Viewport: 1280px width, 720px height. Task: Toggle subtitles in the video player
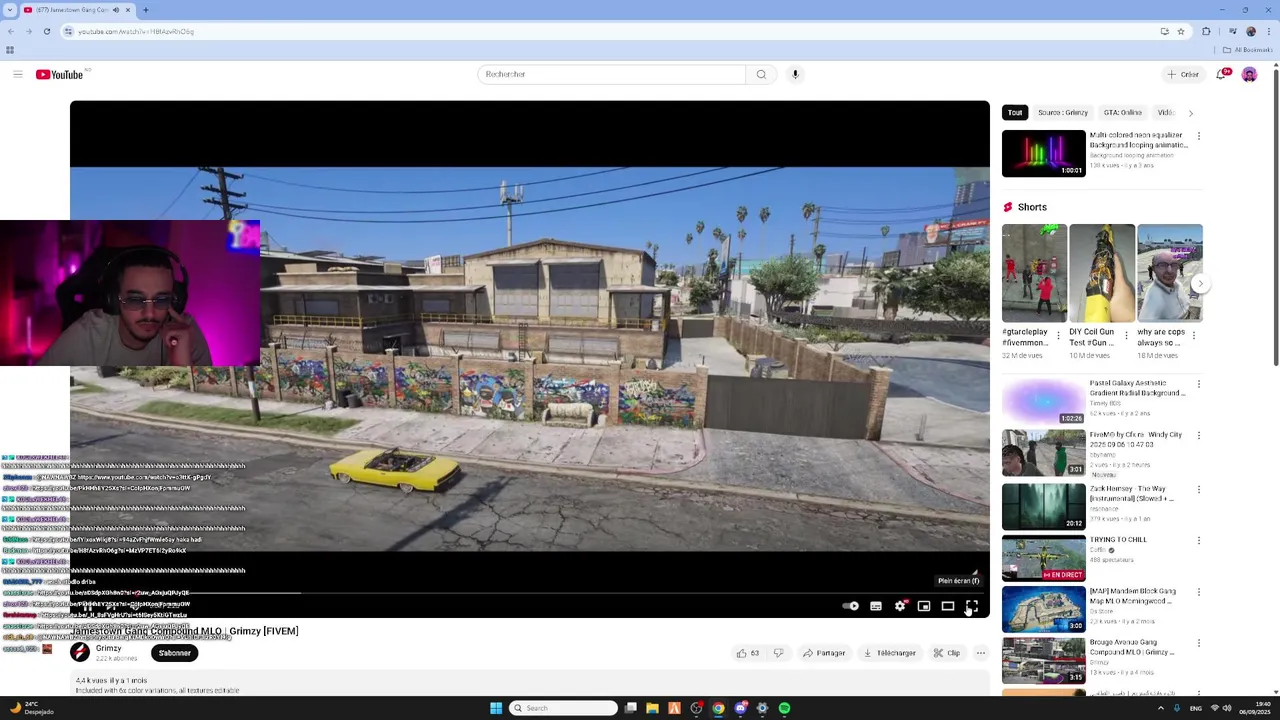coord(876,606)
